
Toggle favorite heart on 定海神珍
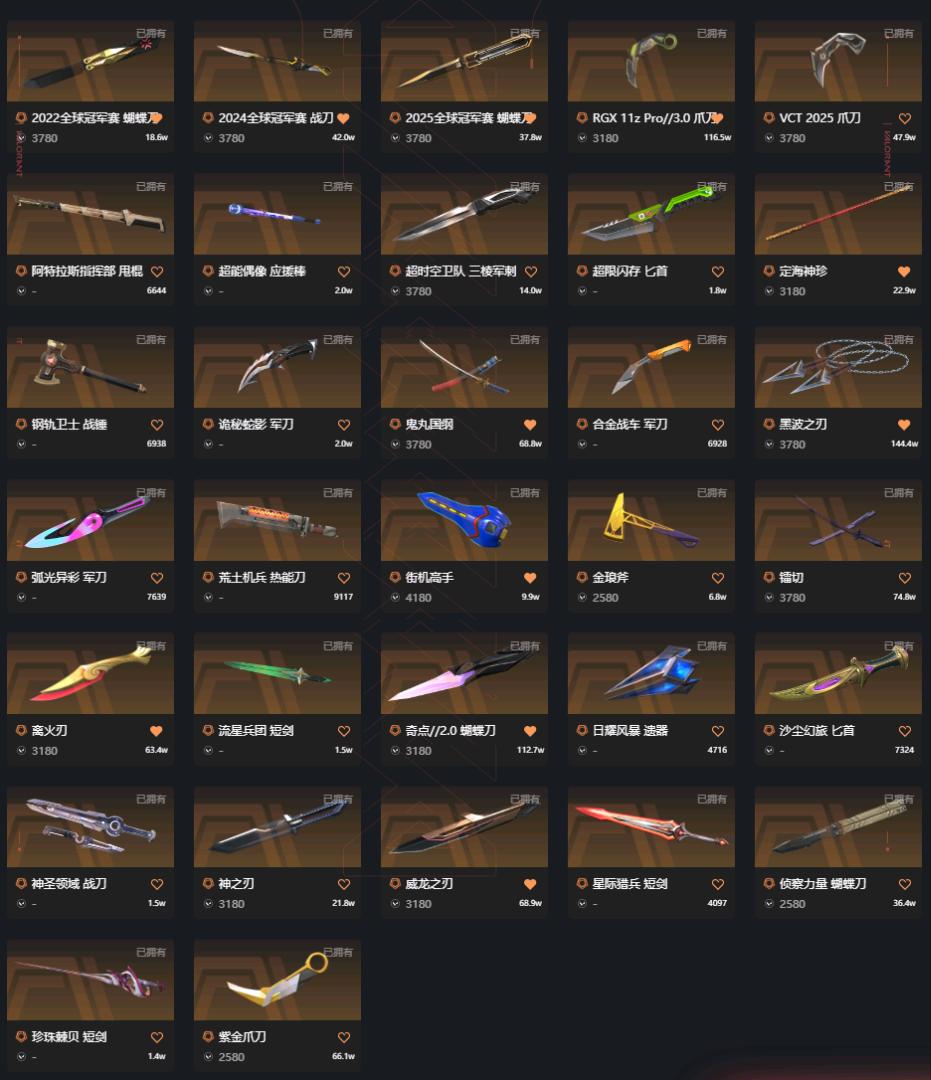pyautogui.click(x=904, y=271)
